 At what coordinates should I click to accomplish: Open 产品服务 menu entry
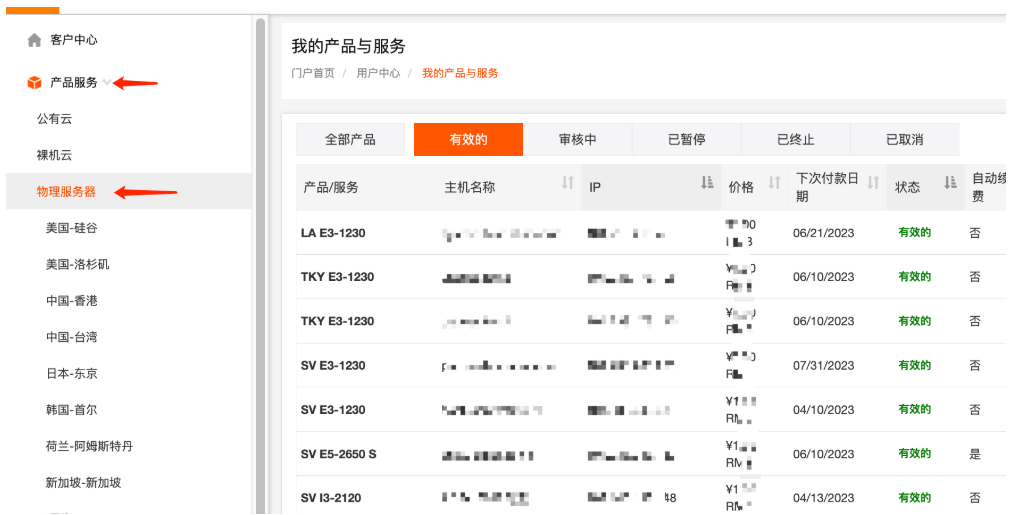pyautogui.click(x=73, y=83)
